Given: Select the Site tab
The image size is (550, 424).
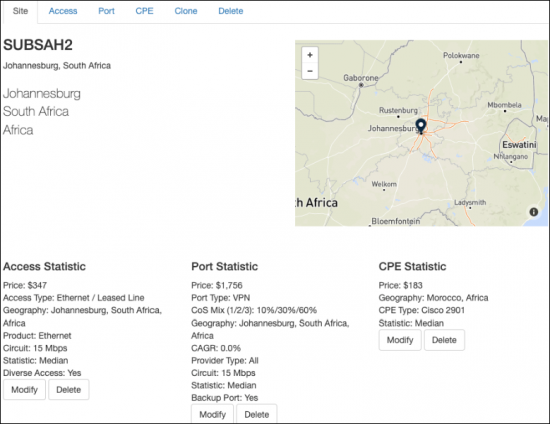Looking at the screenshot, I should [20, 11].
